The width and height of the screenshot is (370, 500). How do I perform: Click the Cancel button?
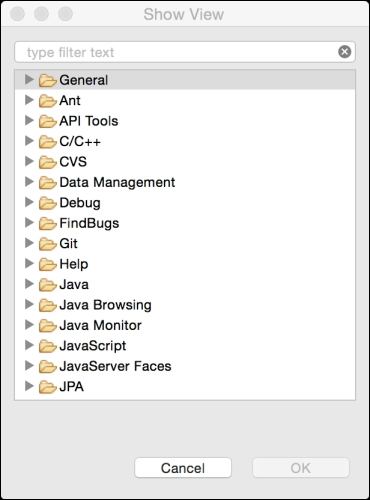tap(183, 468)
